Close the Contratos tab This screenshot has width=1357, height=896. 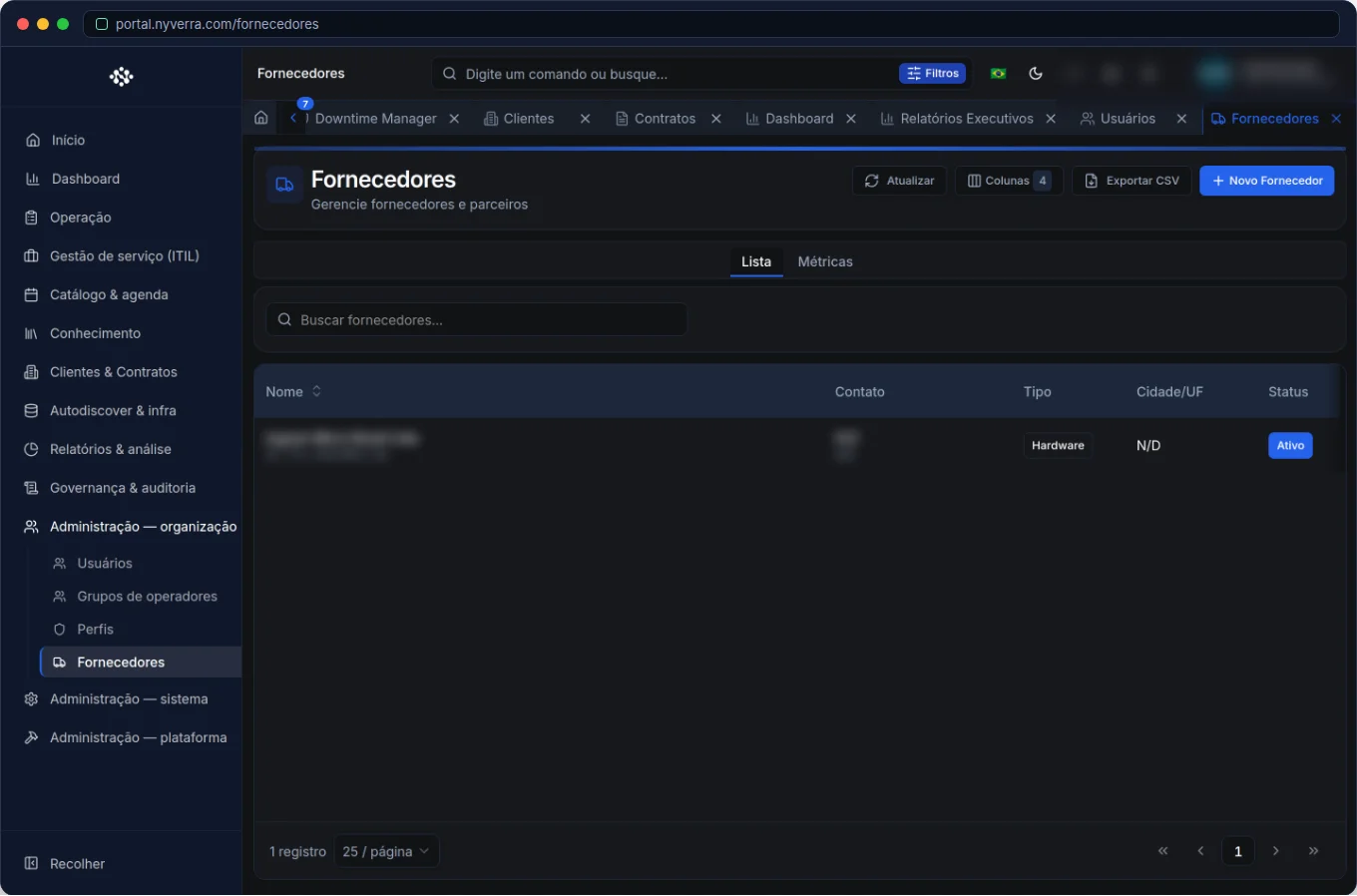[716, 119]
